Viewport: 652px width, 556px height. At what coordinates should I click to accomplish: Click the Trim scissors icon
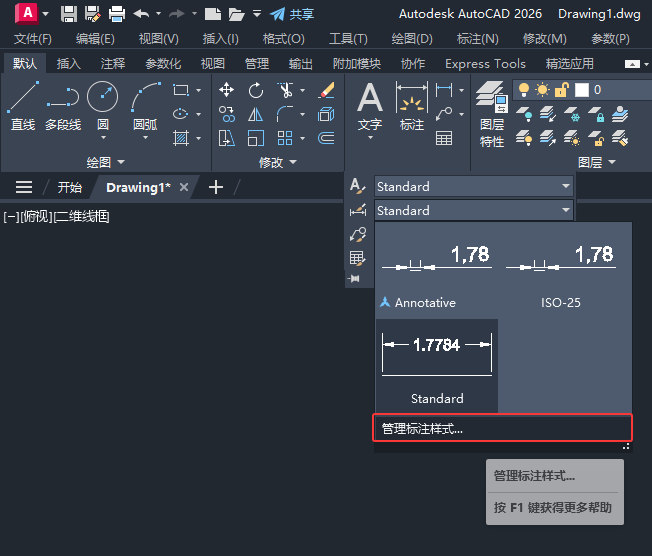point(285,90)
